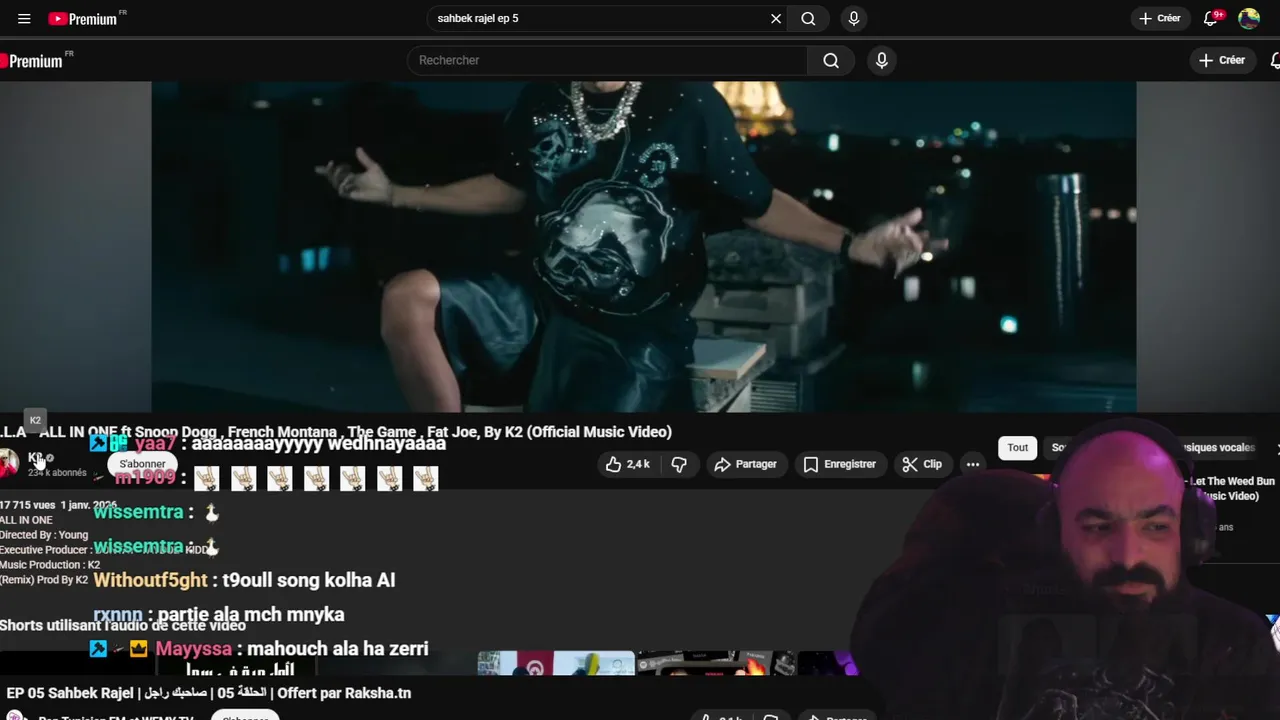Image resolution: width=1280 pixels, height=720 pixels.
Task: Dislike the ALL IN ONE video
Action: click(679, 464)
